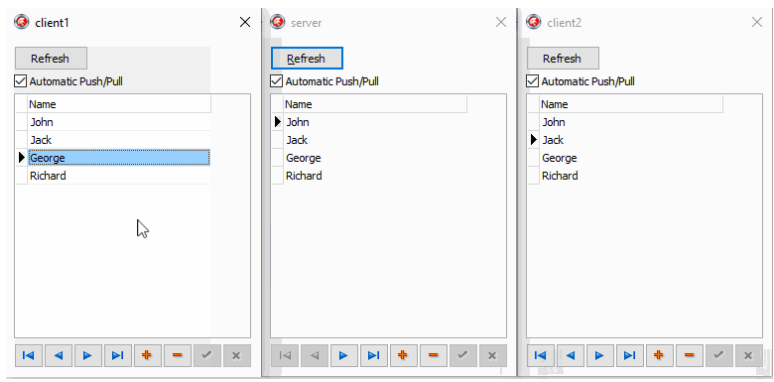Go to first record in client1 navigator
The image size is (774, 382).
(29, 355)
